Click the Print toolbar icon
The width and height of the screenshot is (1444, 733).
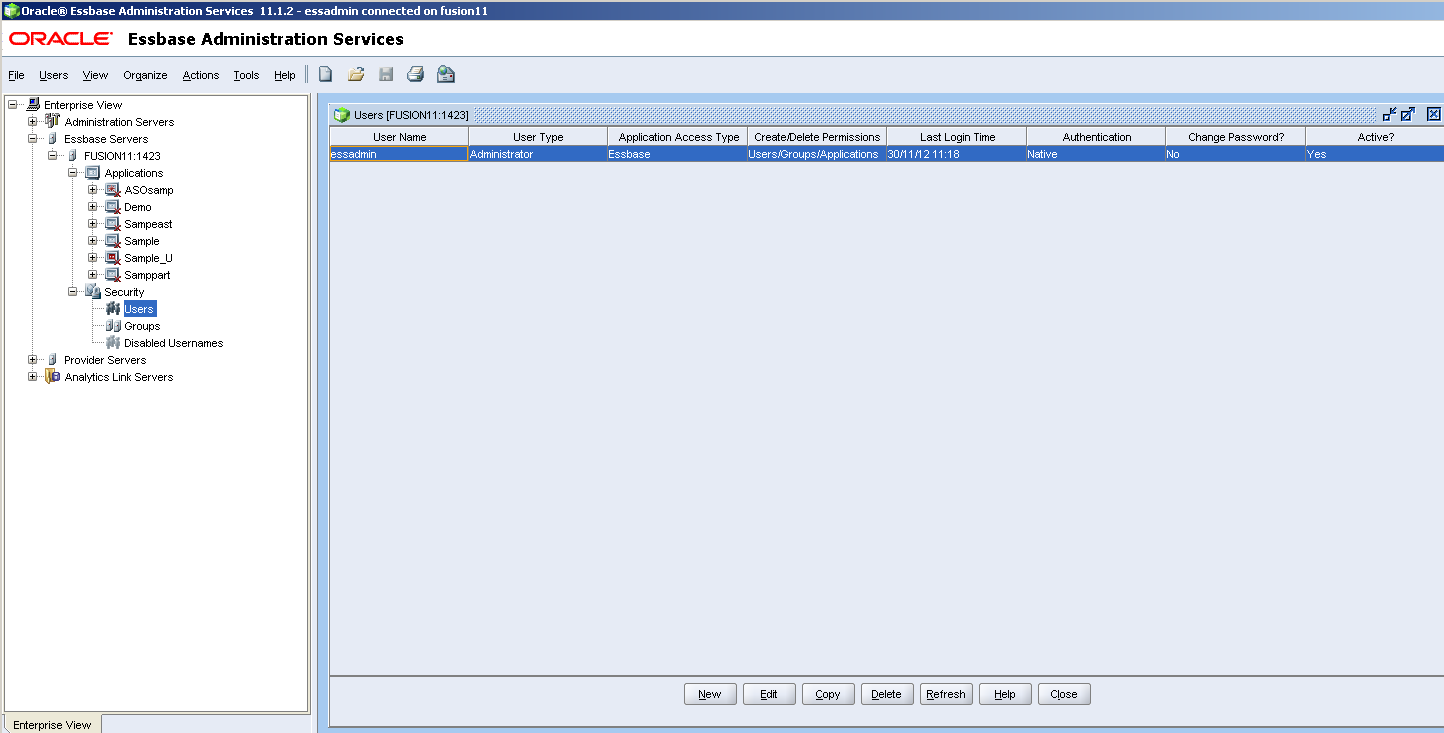414,73
